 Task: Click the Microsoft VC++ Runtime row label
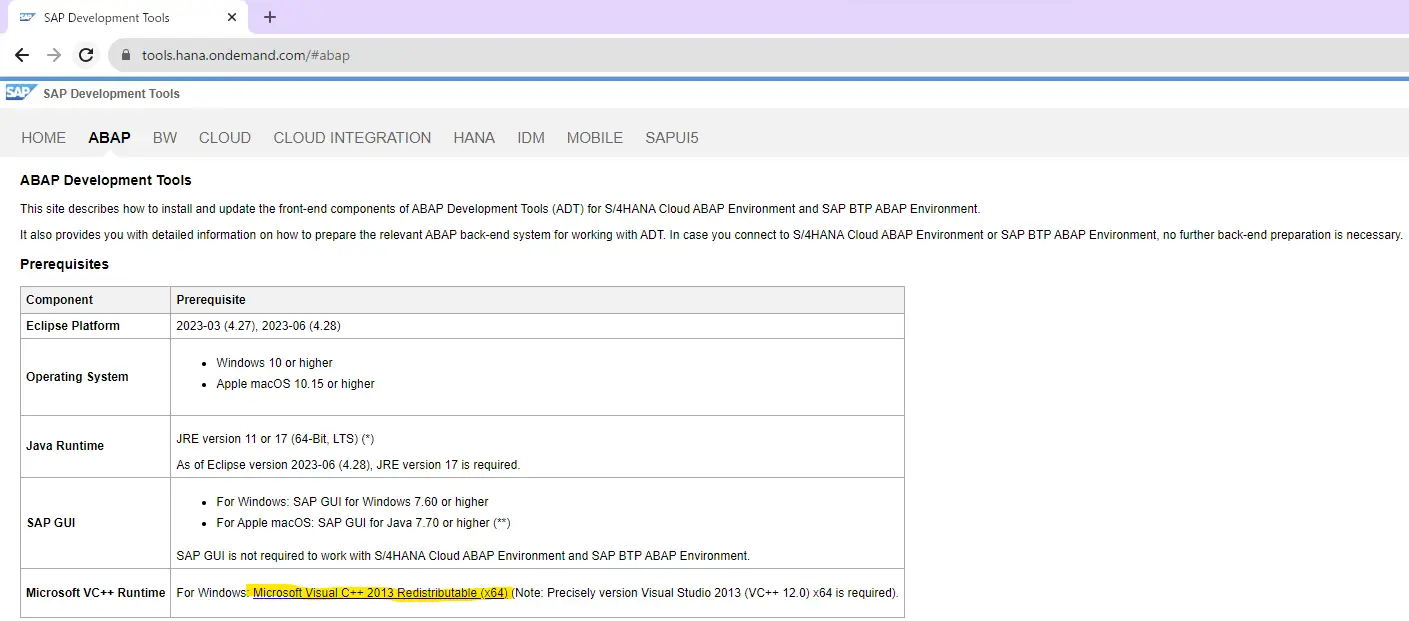[x=96, y=593]
